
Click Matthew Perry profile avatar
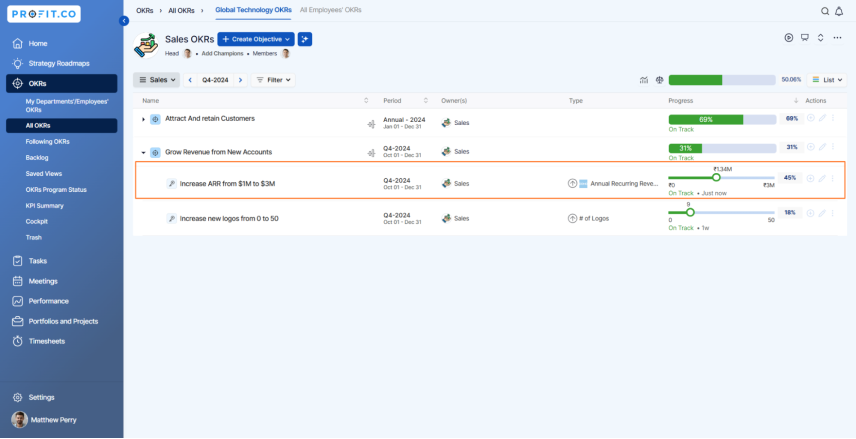[x=20, y=420]
